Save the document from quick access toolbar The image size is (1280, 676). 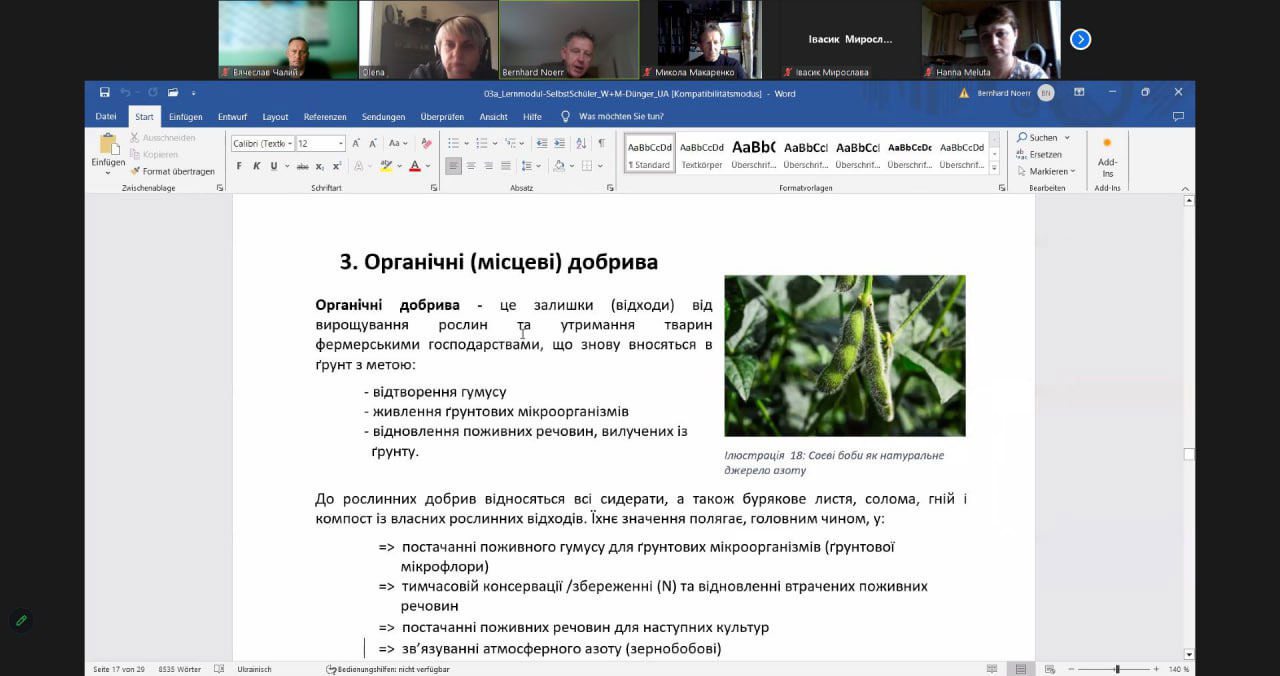point(105,92)
